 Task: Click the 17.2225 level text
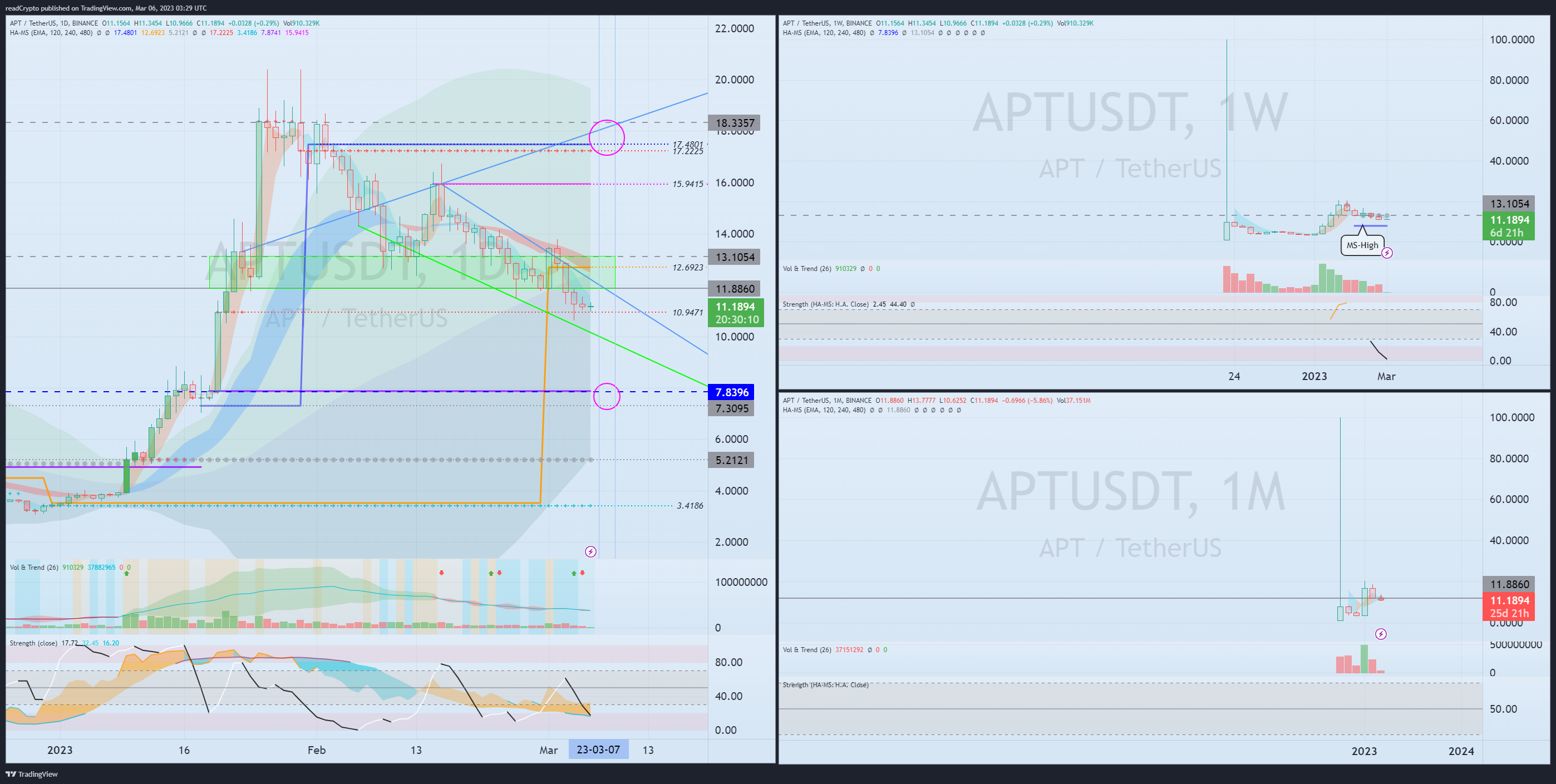(x=688, y=151)
